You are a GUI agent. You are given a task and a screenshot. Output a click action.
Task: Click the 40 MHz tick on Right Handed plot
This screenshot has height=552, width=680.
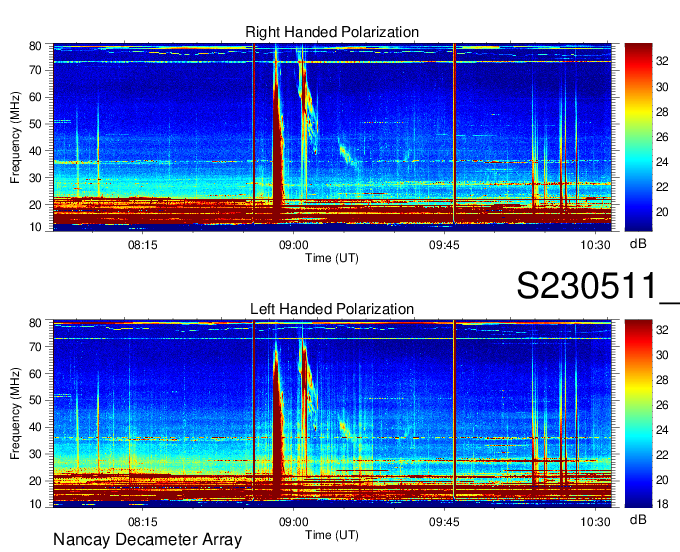pyautogui.click(x=35, y=151)
